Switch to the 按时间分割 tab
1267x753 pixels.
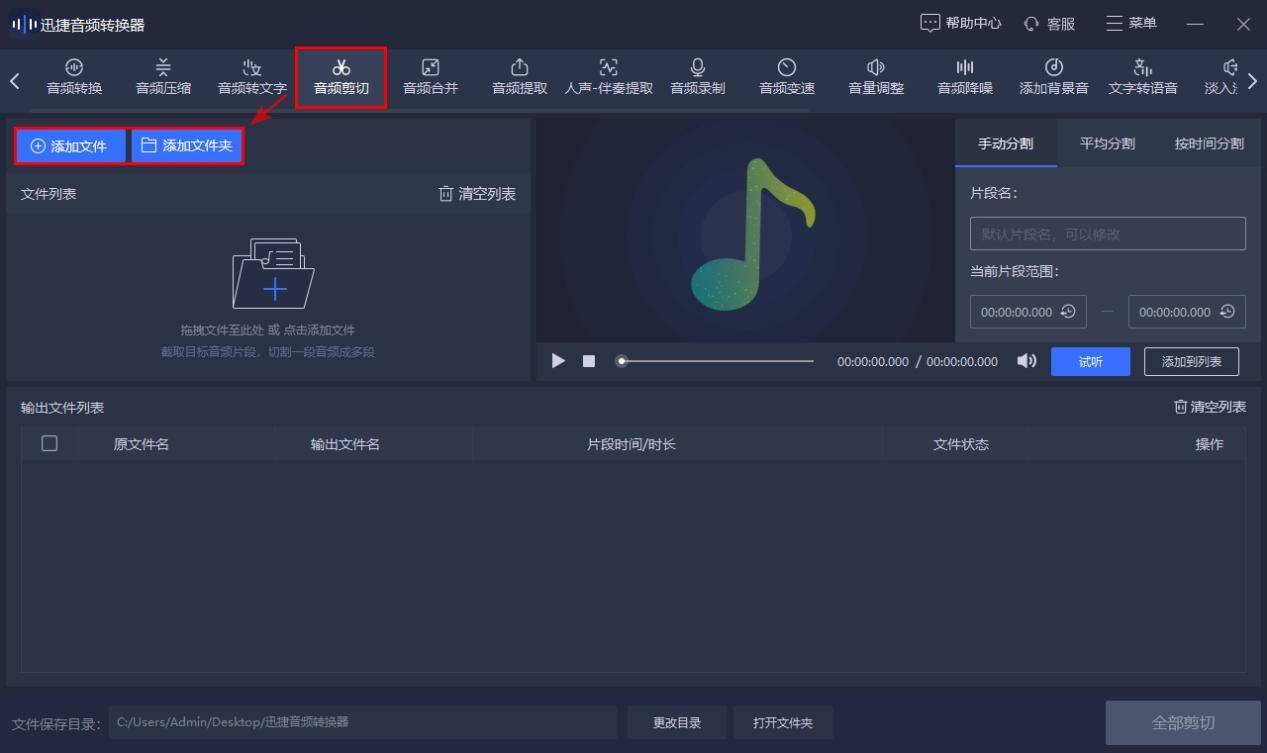coord(1208,144)
